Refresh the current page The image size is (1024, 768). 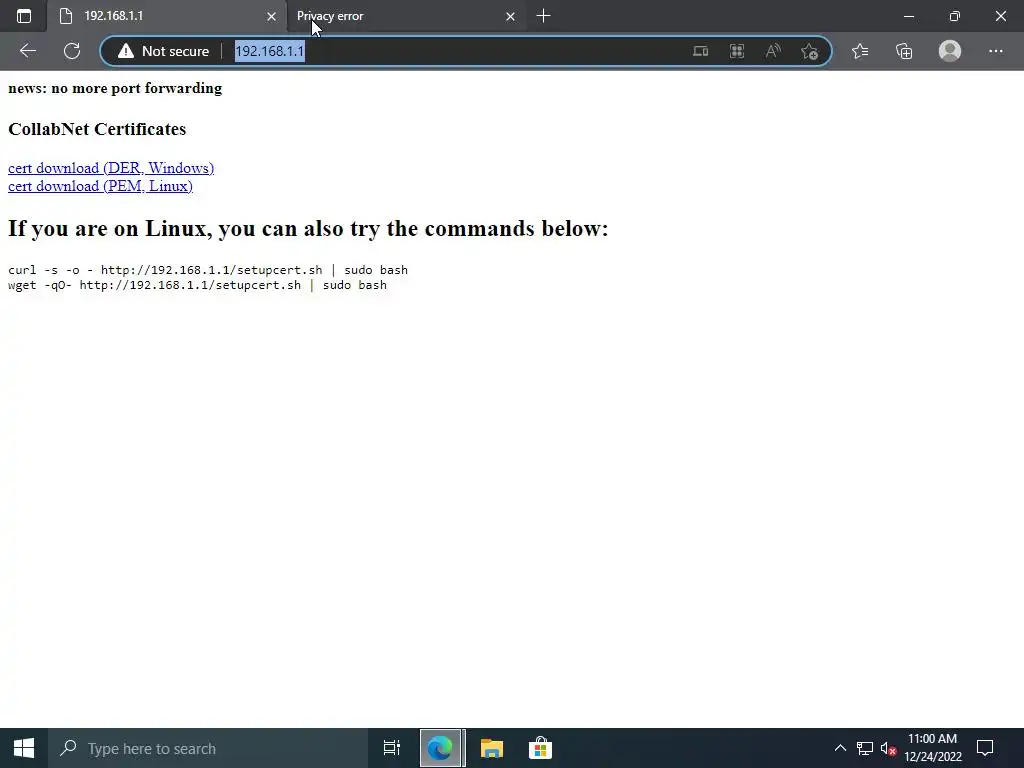click(72, 51)
